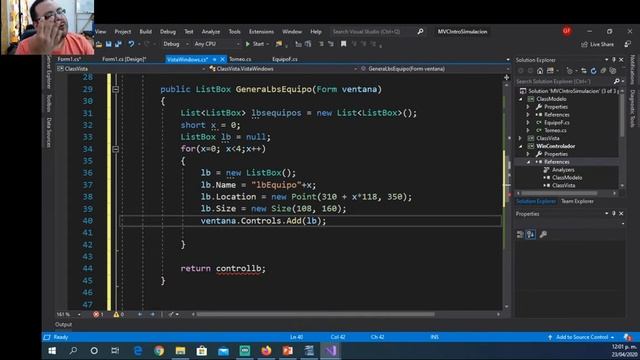The height and width of the screenshot is (360, 640).
Task: Open the Toolbox side tab
Action: [49, 103]
